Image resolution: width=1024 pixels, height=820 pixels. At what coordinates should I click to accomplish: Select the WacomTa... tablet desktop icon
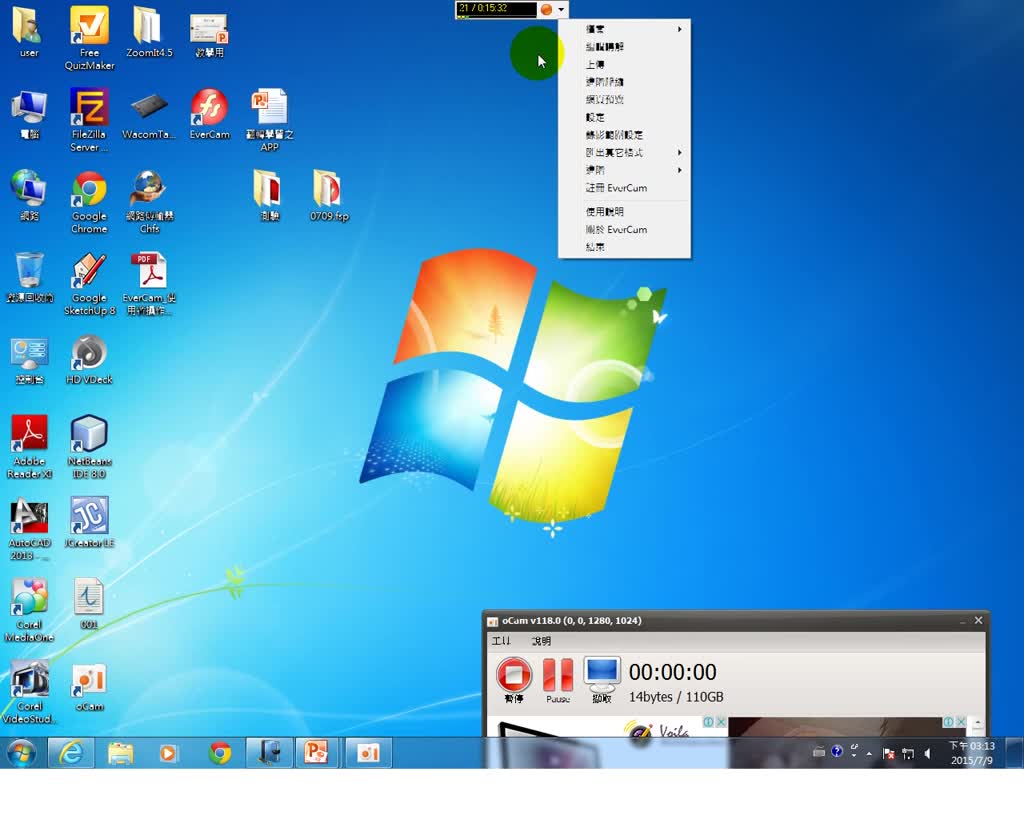click(149, 115)
